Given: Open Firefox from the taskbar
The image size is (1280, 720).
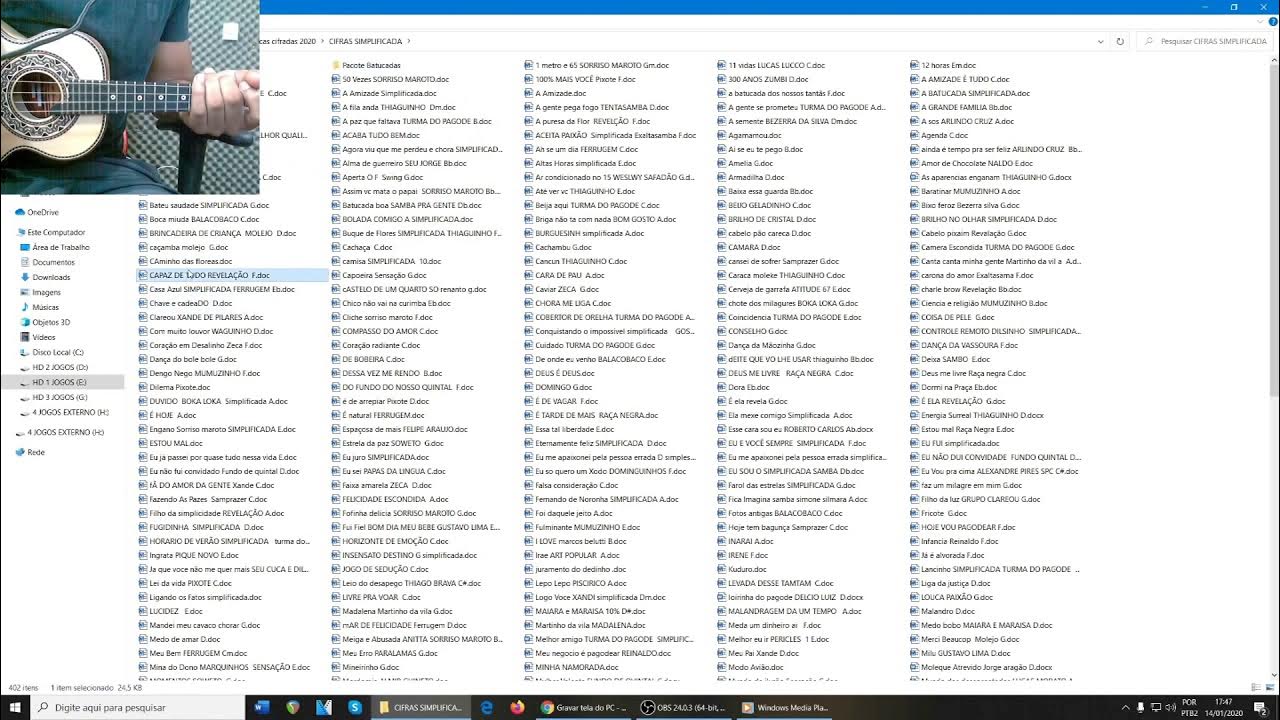Looking at the screenshot, I should click(x=517, y=707).
